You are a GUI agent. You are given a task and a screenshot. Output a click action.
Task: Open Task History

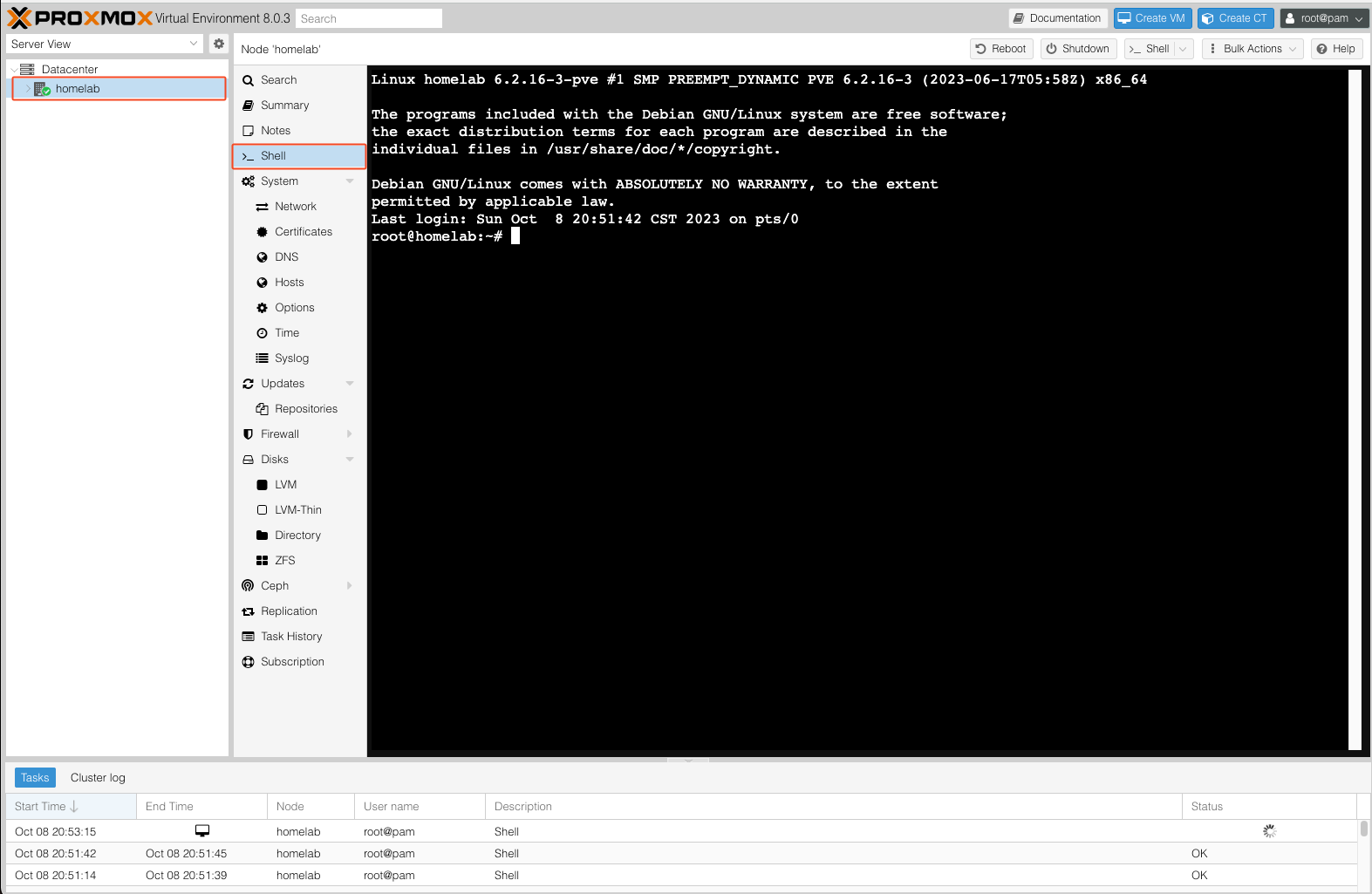299,636
